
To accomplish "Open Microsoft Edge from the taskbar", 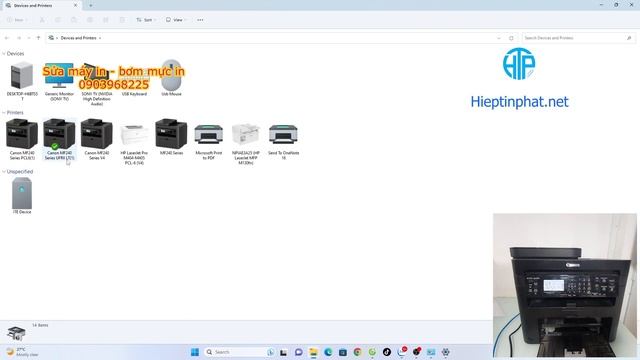I will (328, 352).
